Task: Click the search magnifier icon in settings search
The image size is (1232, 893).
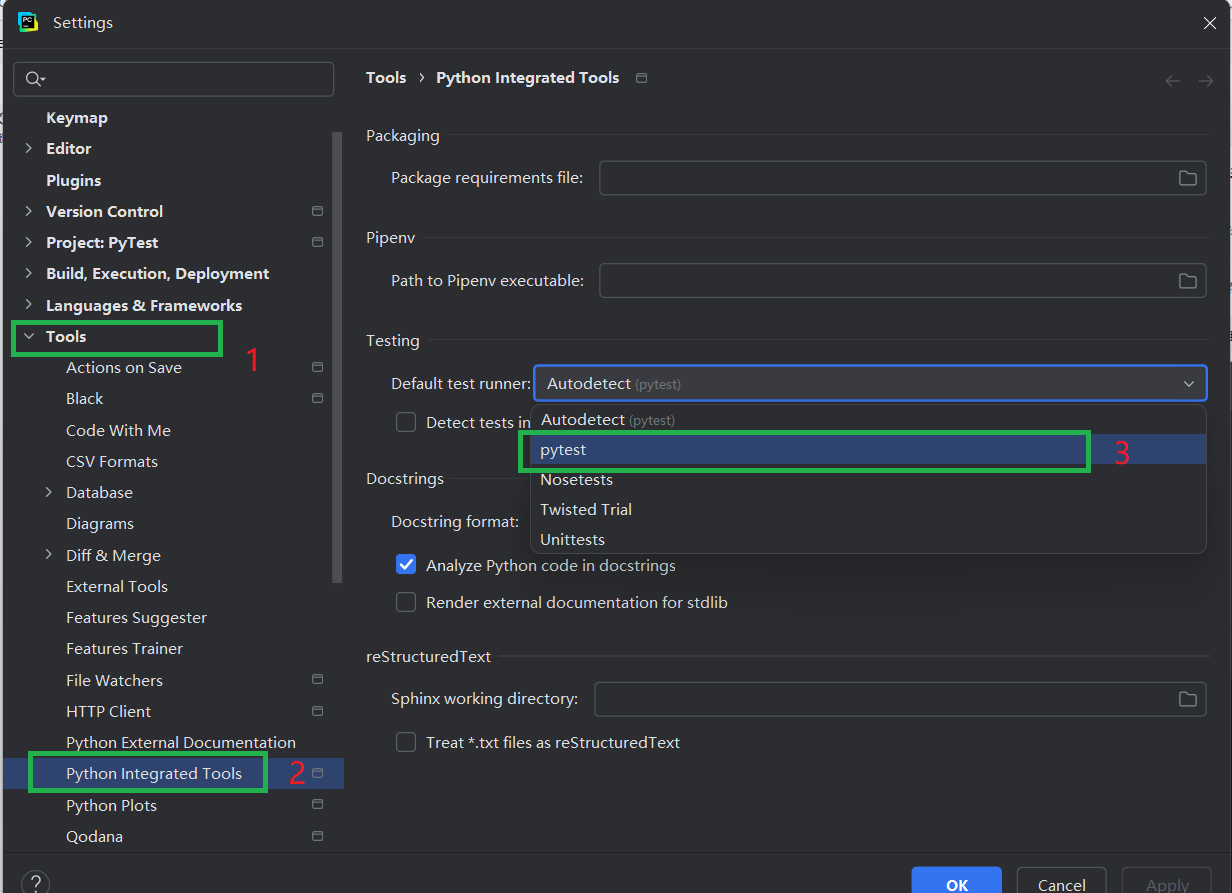Action: coord(35,80)
